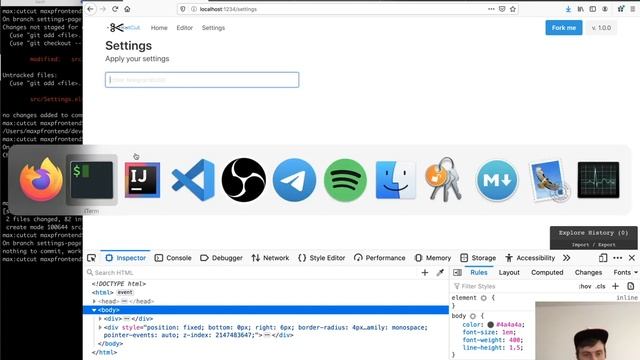Open devtools three-dot customize menu
Viewport: 640px width, 360px height.
pyautogui.click(x=618, y=258)
